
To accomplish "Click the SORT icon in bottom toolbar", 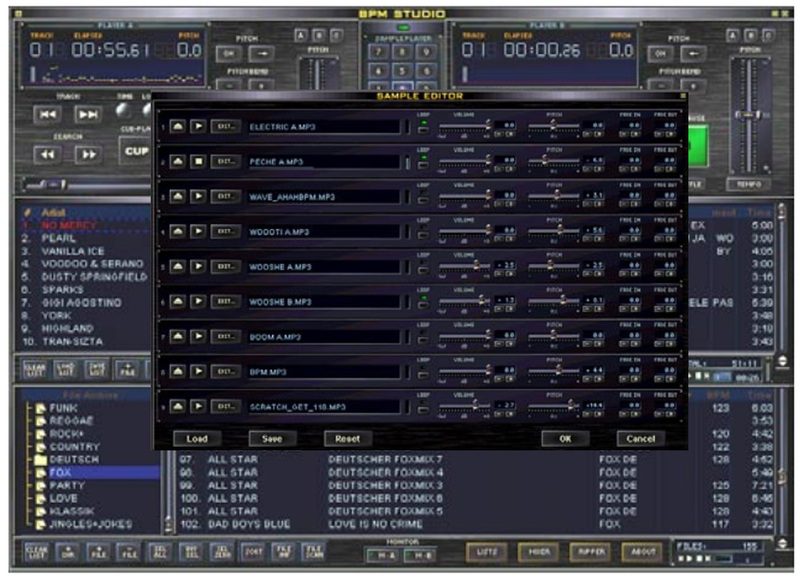I will tap(253, 552).
